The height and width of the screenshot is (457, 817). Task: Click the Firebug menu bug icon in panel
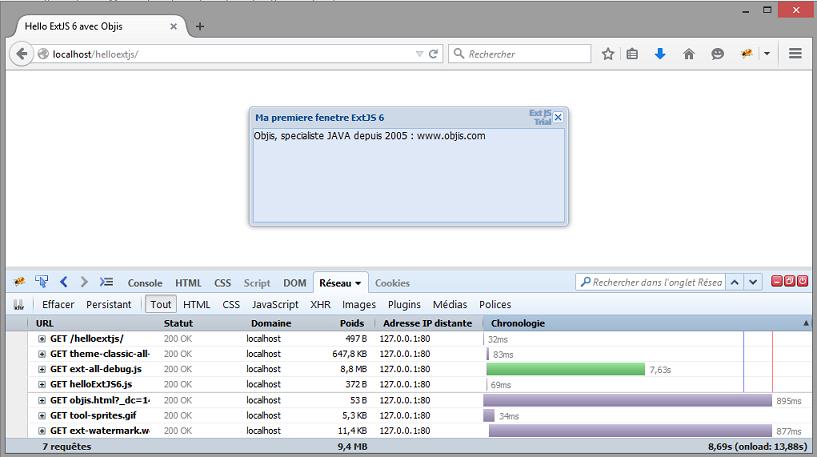click(x=19, y=282)
